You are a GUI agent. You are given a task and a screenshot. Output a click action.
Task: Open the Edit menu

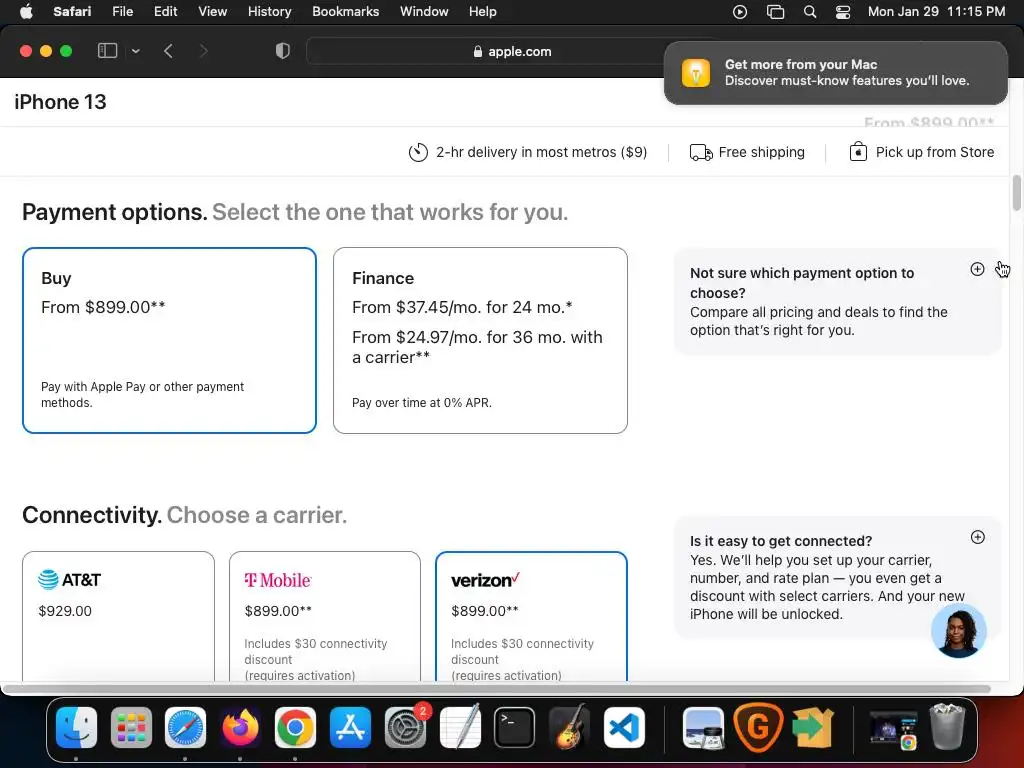165,12
